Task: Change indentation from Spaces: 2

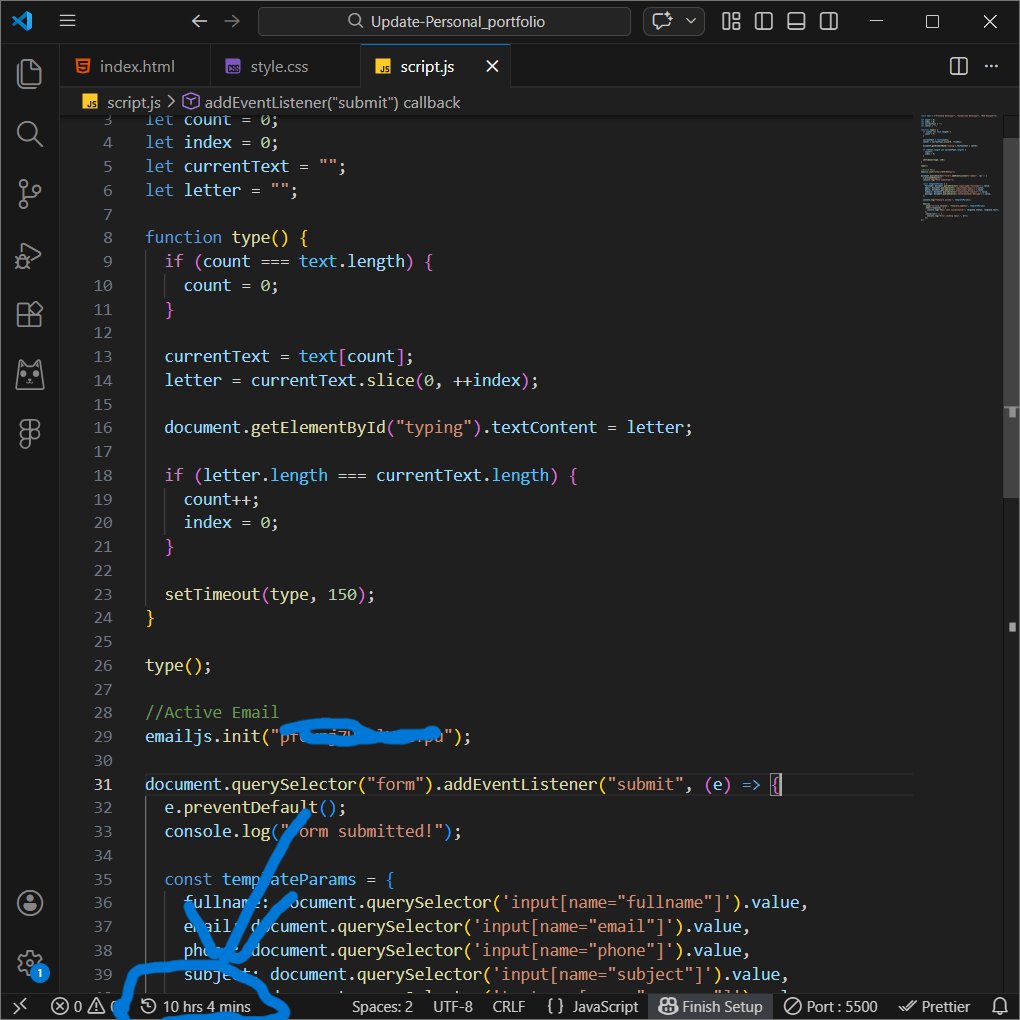Action: (x=382, y=1006)
